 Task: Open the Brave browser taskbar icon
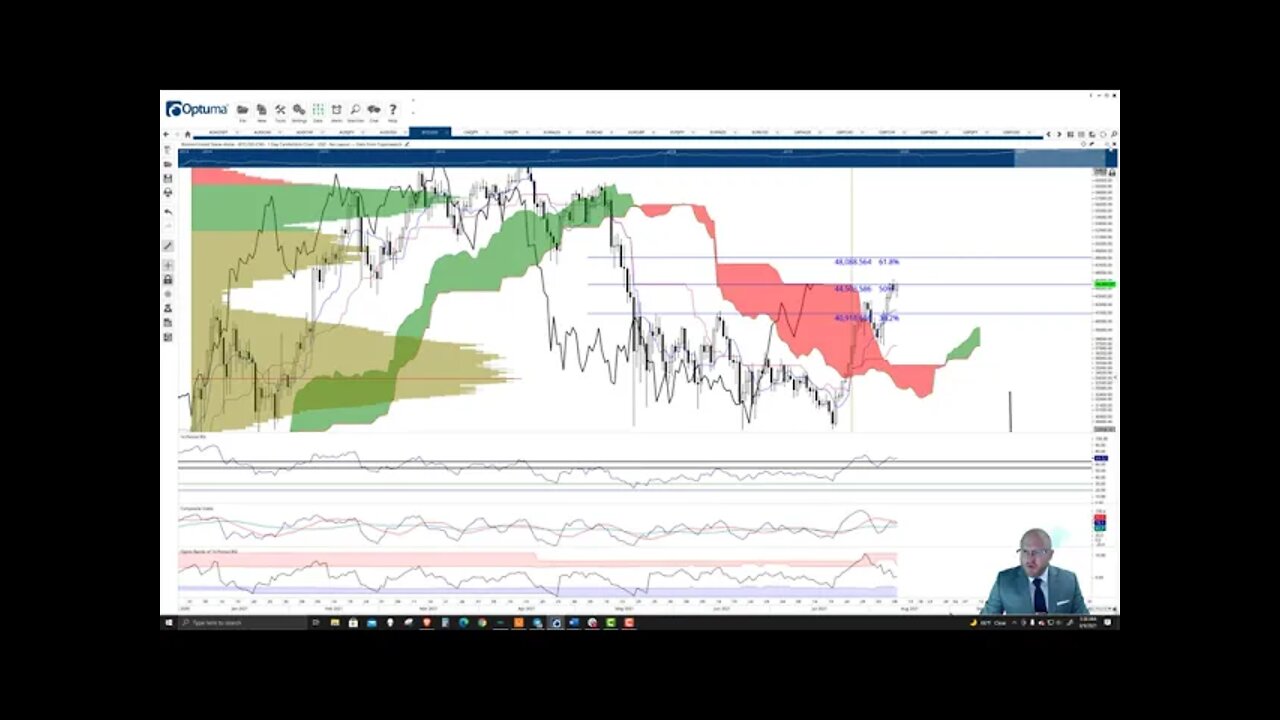[426, 622]
